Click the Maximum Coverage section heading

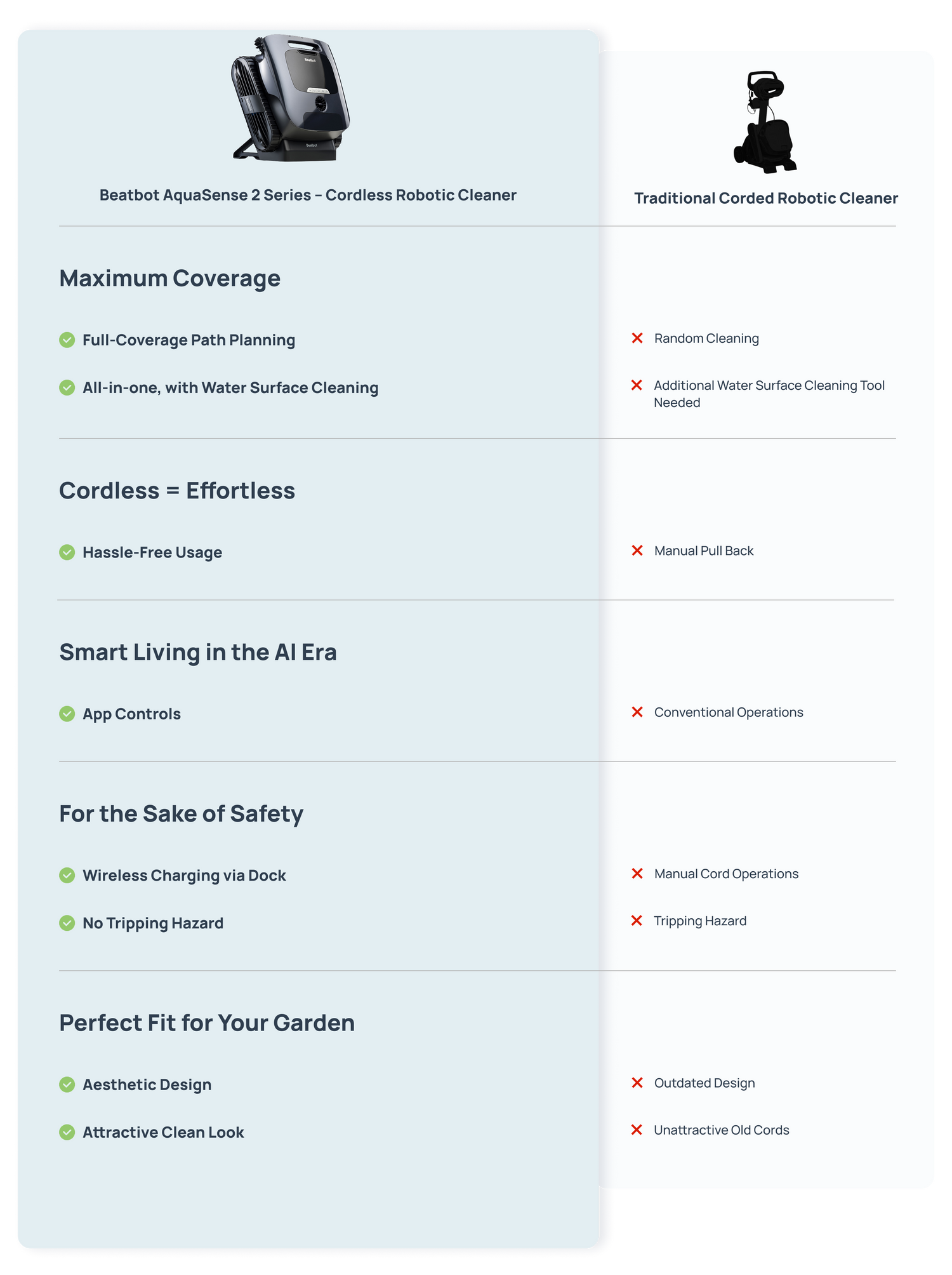[x=170, y=279]
